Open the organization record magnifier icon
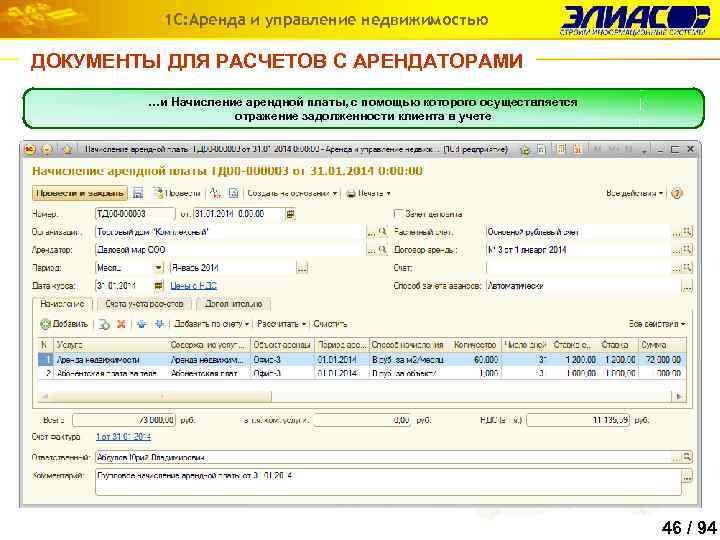The image size is (720, 540). click(x=382, y=232)
